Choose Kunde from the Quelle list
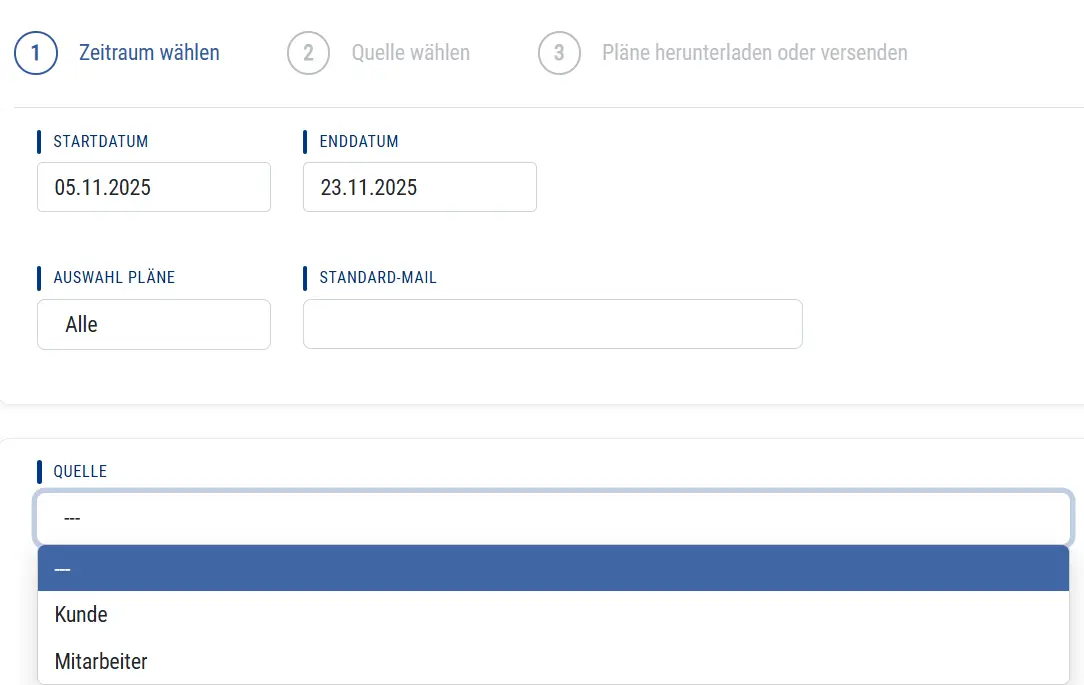 pos(81,615)
